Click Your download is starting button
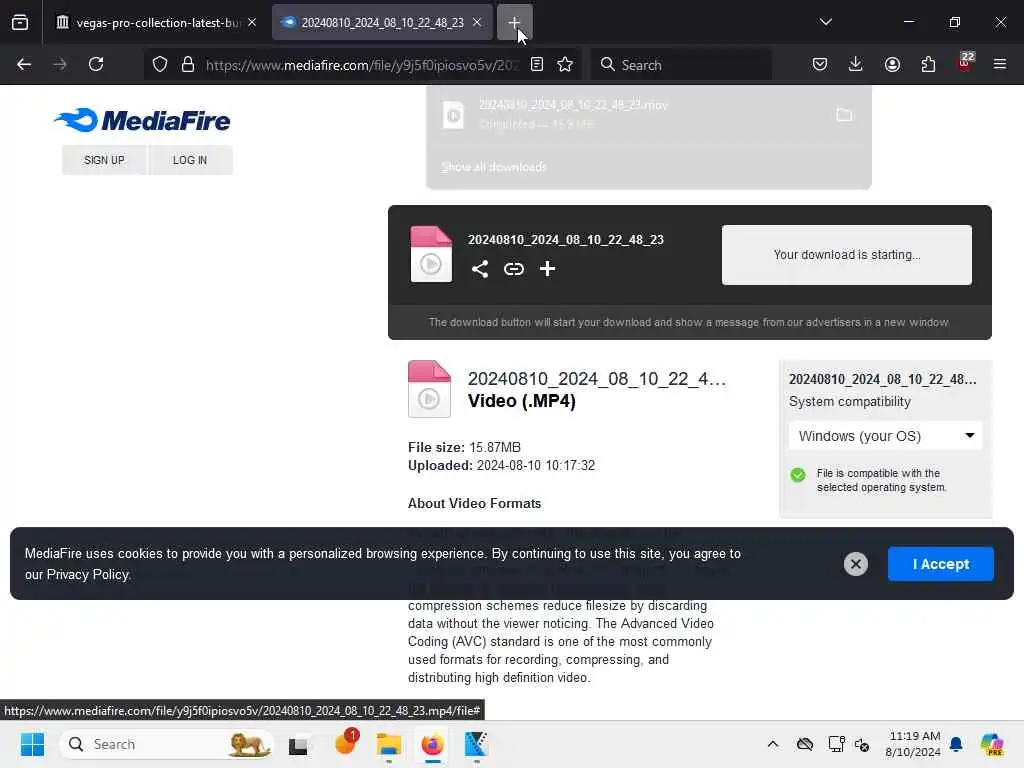 tap(846, 255)
